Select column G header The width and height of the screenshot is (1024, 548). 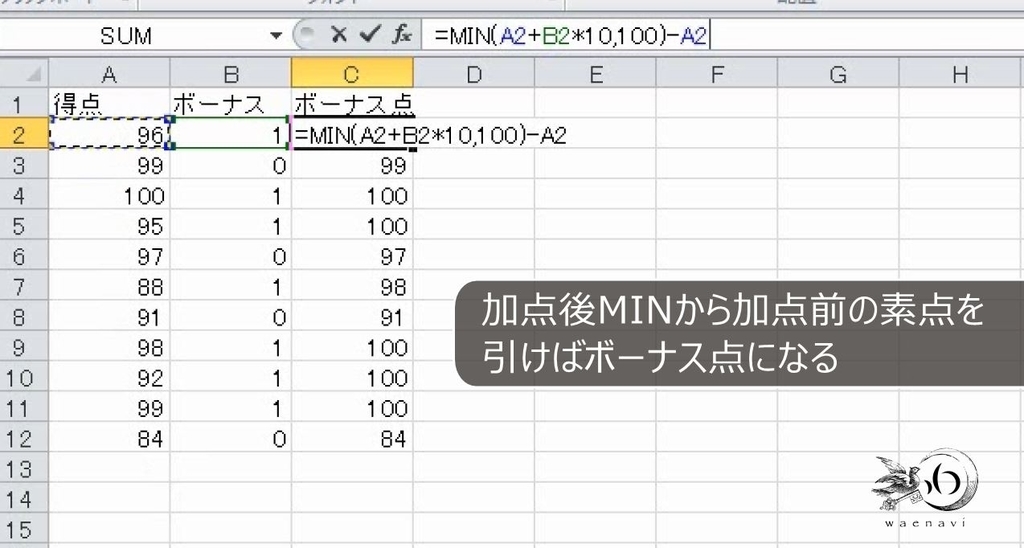click(x=838, y=73)
